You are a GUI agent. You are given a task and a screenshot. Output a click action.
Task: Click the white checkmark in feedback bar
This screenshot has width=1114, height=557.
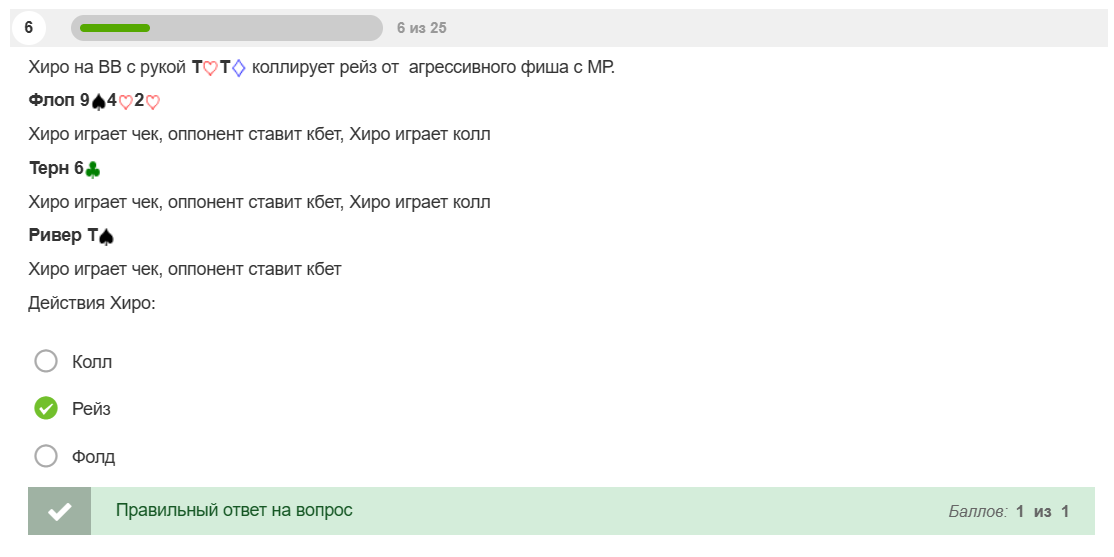coord(60,511)
